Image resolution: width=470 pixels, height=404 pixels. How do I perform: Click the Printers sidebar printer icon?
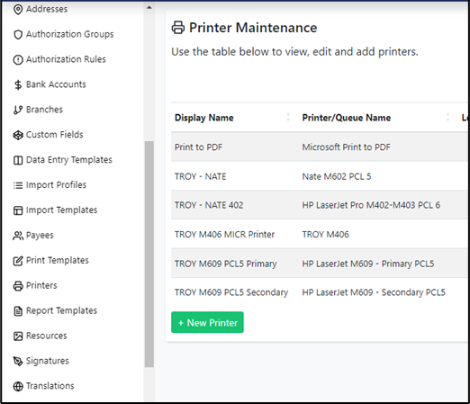tap(18, 286)
